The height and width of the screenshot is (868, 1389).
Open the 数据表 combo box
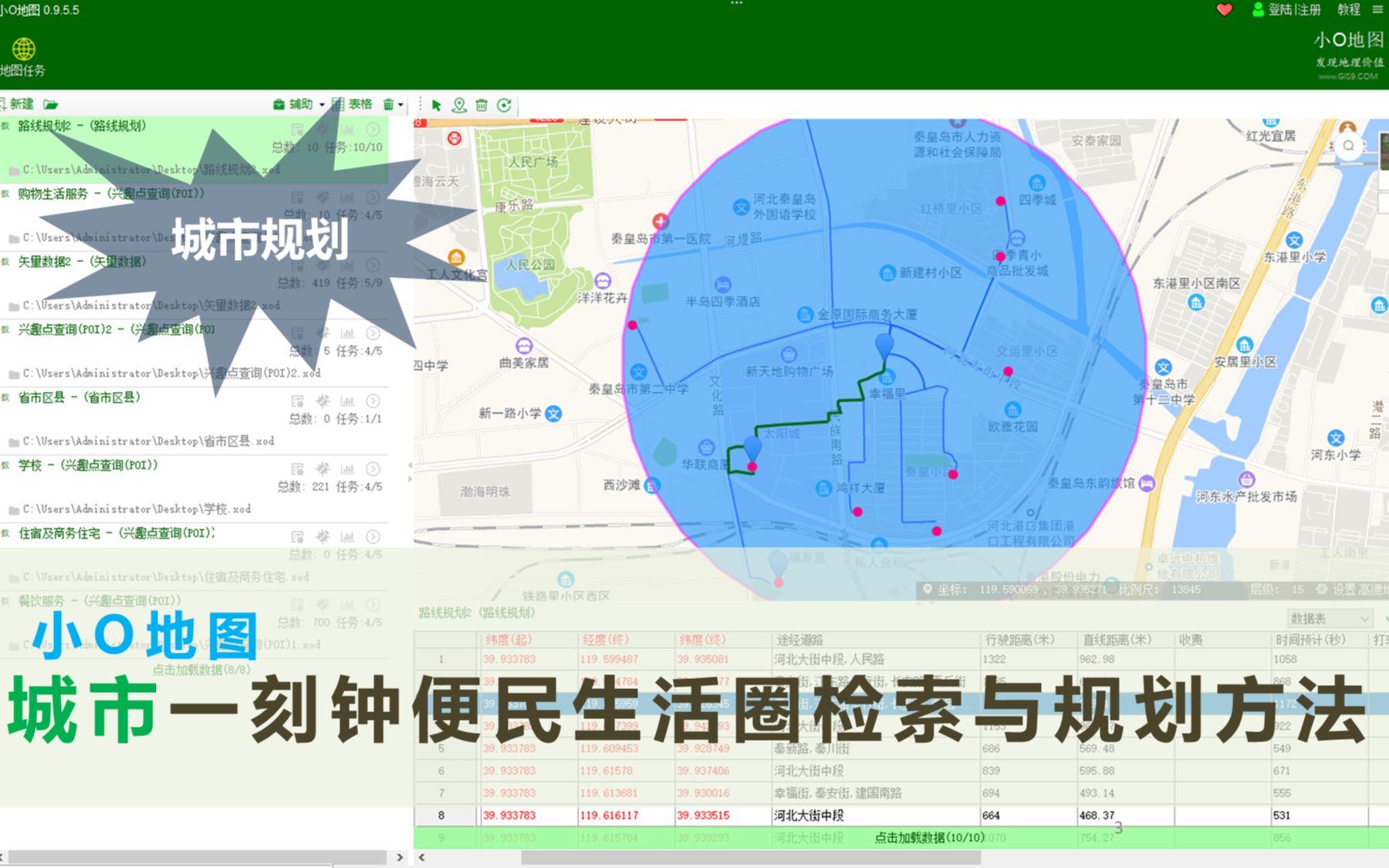(x=1330, y=619)
